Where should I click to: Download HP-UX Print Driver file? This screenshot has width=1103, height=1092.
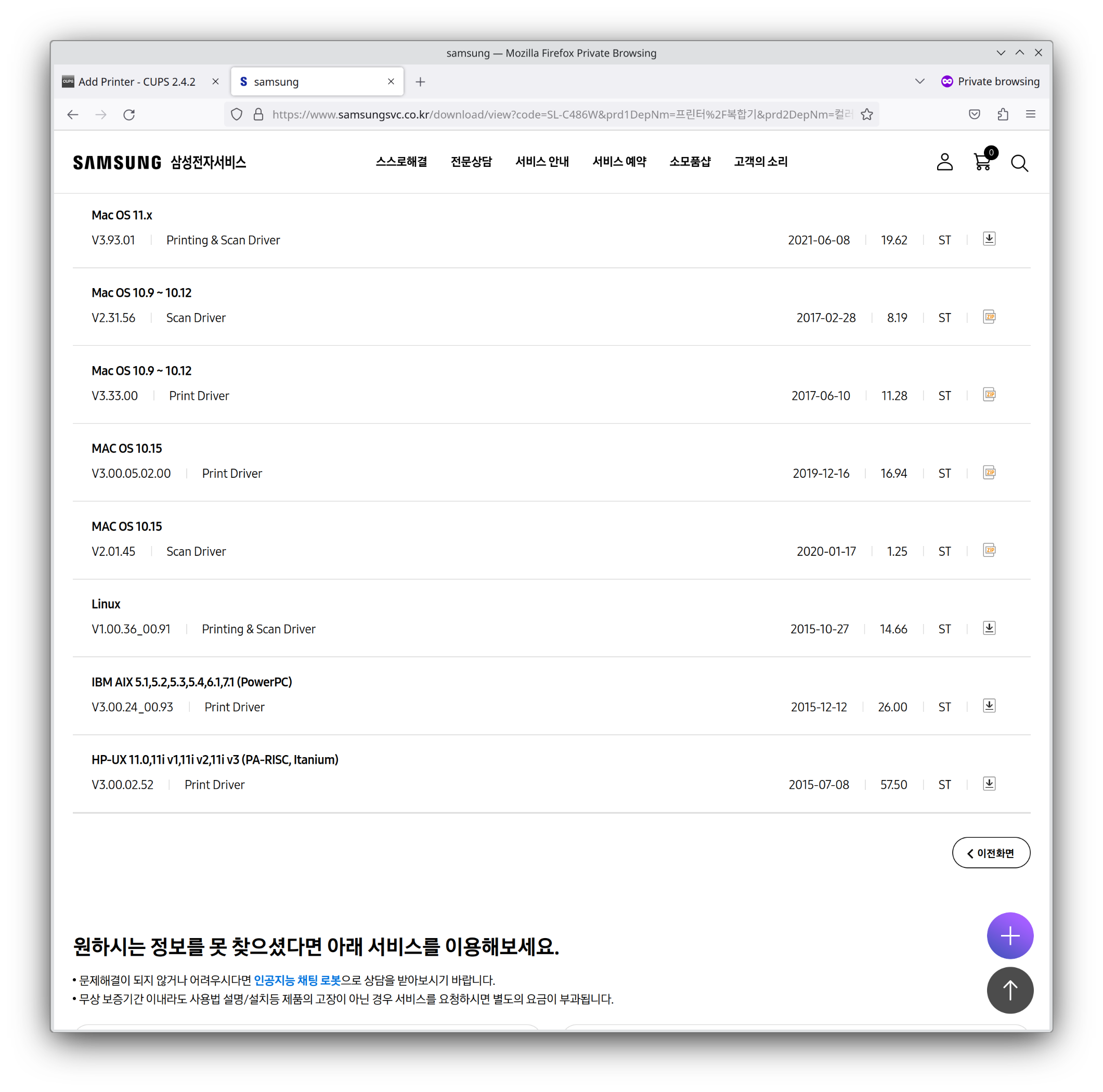click(989, 784)
